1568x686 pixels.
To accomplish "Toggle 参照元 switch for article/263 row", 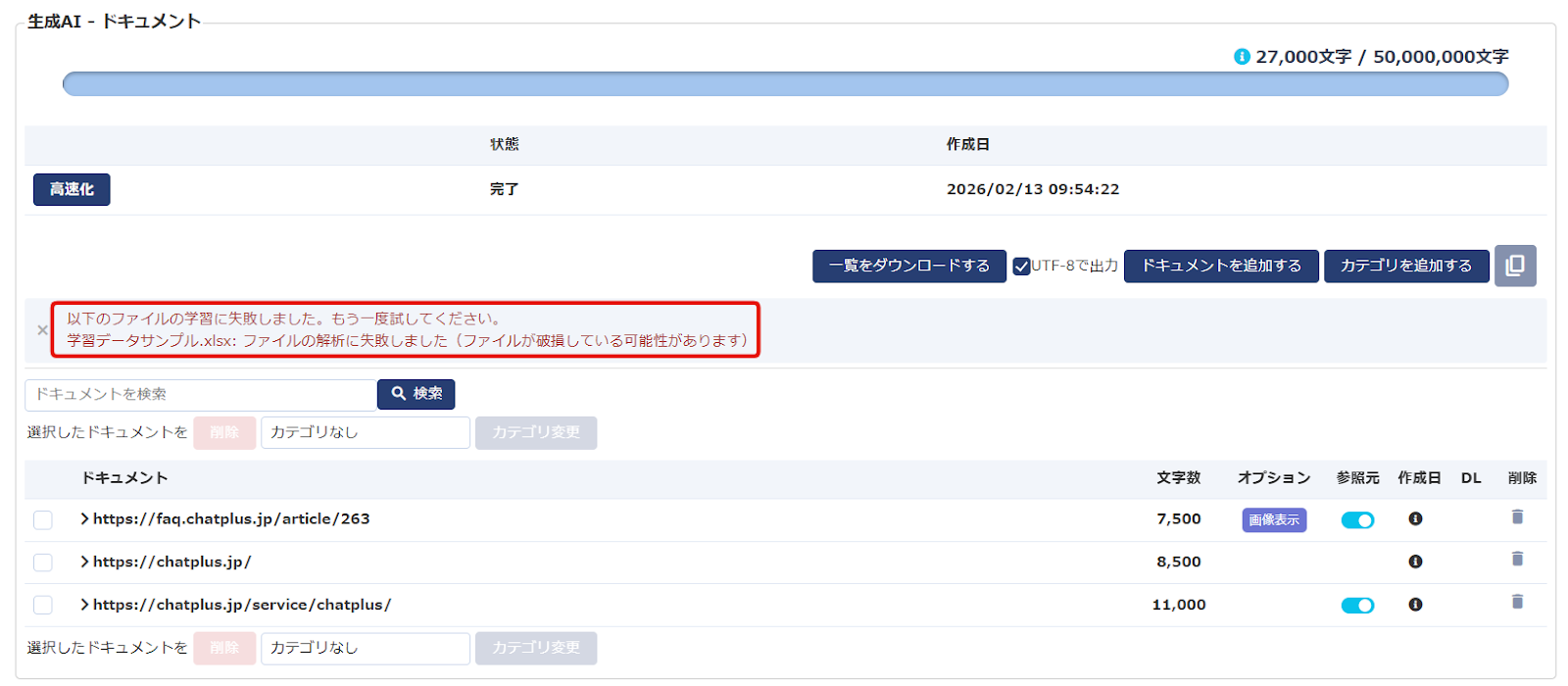I will pyautogui.click(x=1357, y=520).
